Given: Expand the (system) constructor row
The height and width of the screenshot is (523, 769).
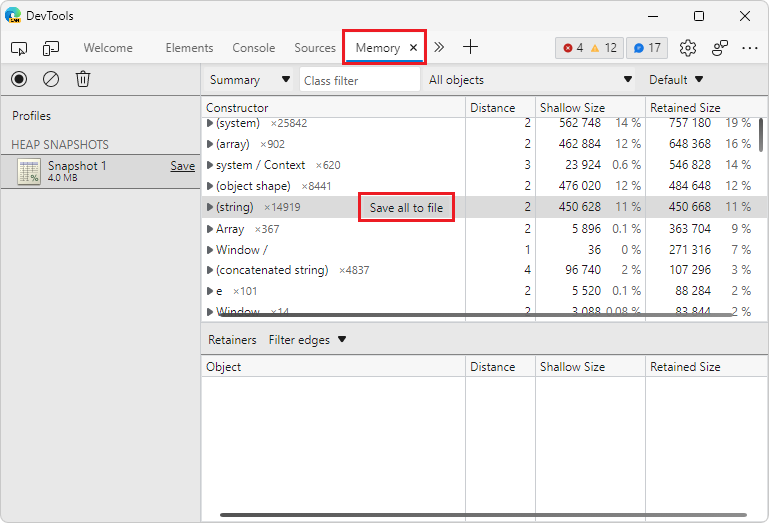Looking at the screenshot, I should (210, 123).
